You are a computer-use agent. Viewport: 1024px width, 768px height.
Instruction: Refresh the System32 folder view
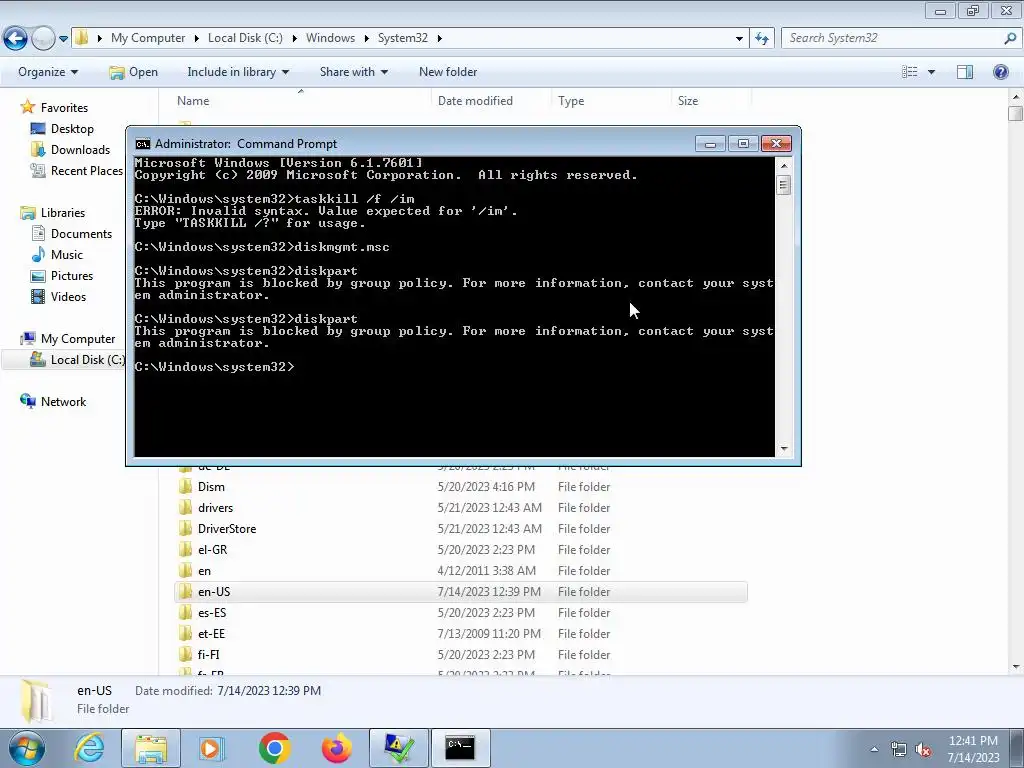[x=761, y=39]
